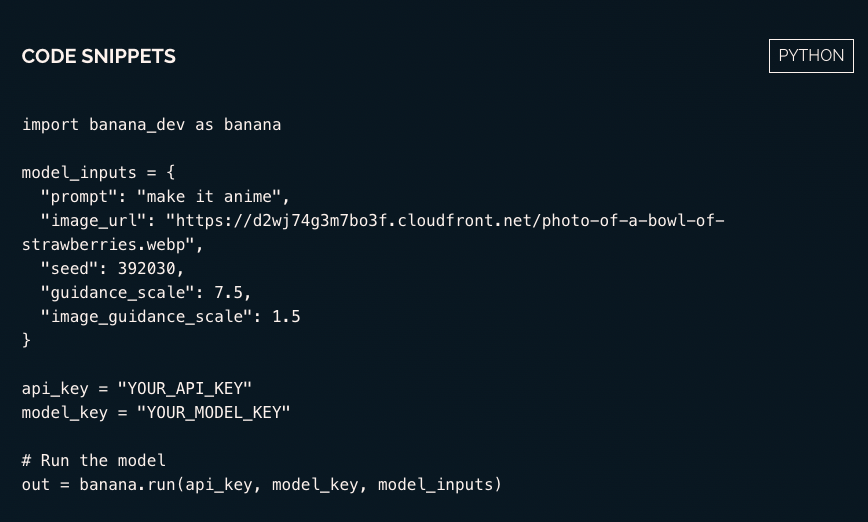Click the cloudfront.net URL in code
This screenshot has width=868, height=522.
click(x=444, y=221)
